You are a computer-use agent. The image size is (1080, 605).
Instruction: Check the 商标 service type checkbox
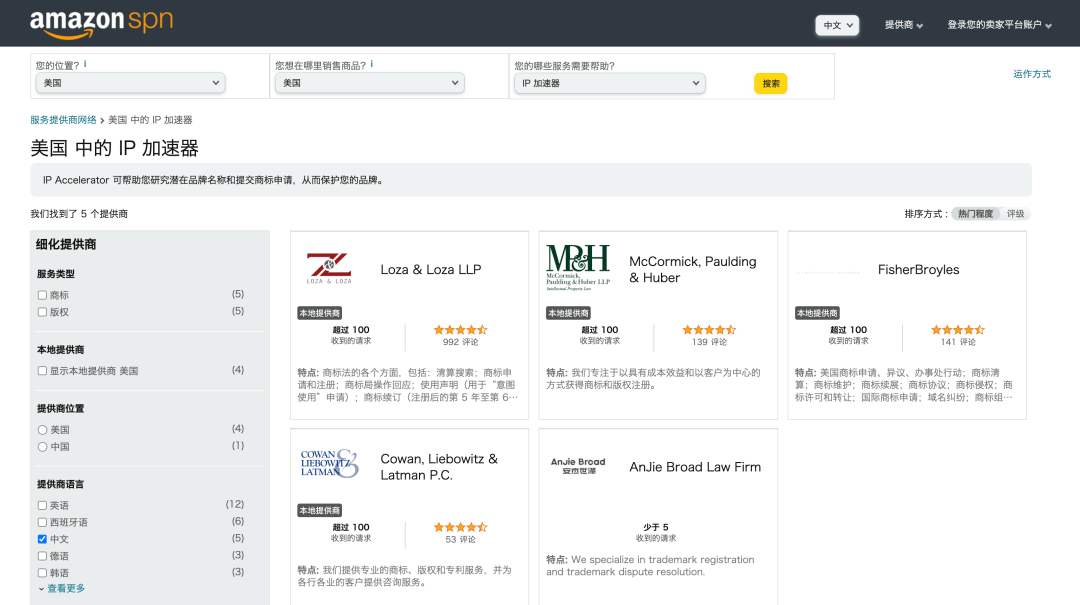42,295
